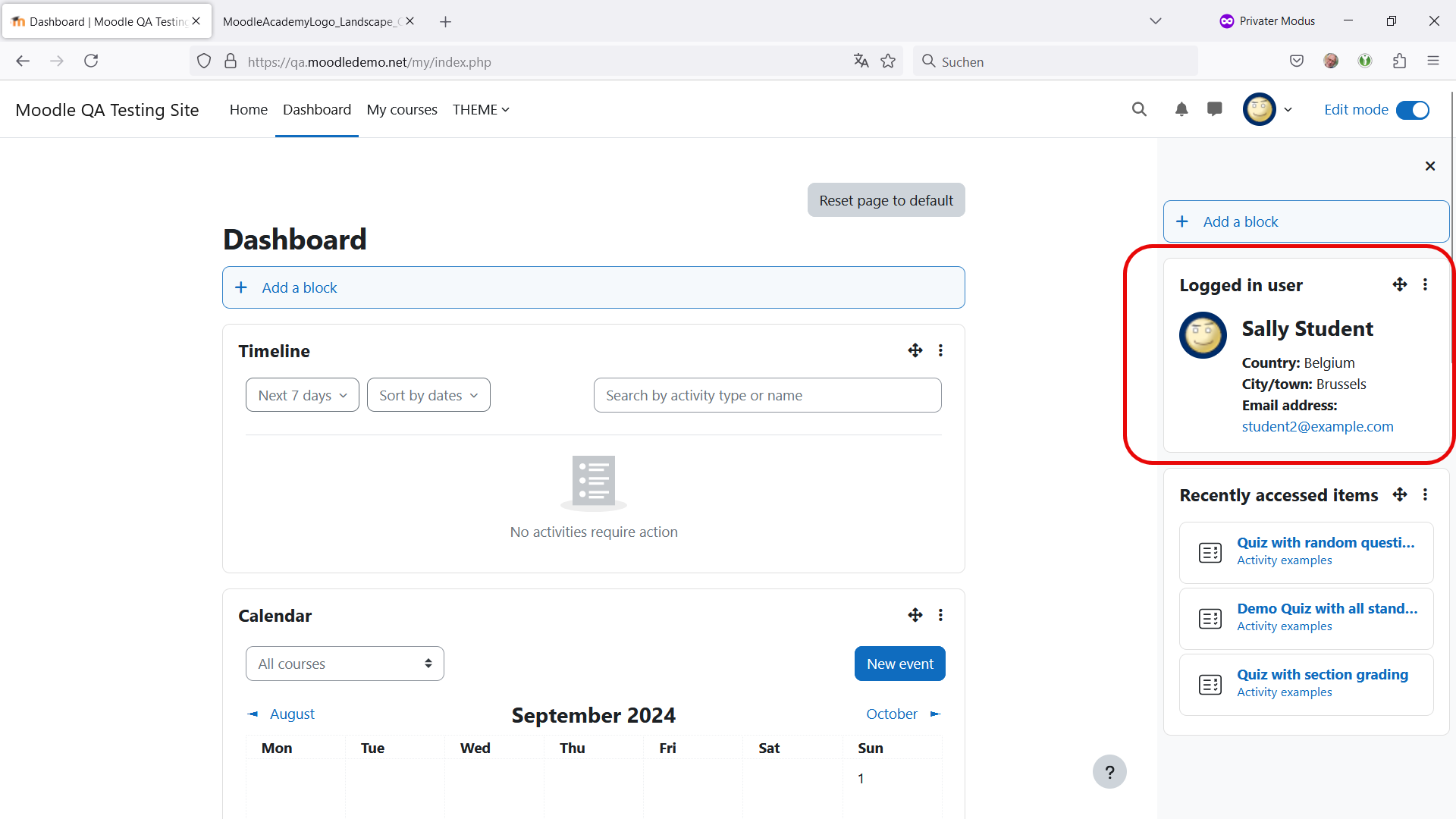Open the Pocket save icon in the browser toolbar
Image resolution: width=1456 pixels, height=819 pixels.
1297,61
